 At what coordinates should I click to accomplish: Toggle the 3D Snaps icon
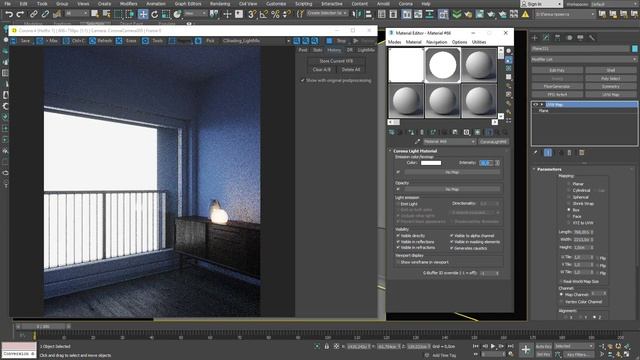[252, 14]
